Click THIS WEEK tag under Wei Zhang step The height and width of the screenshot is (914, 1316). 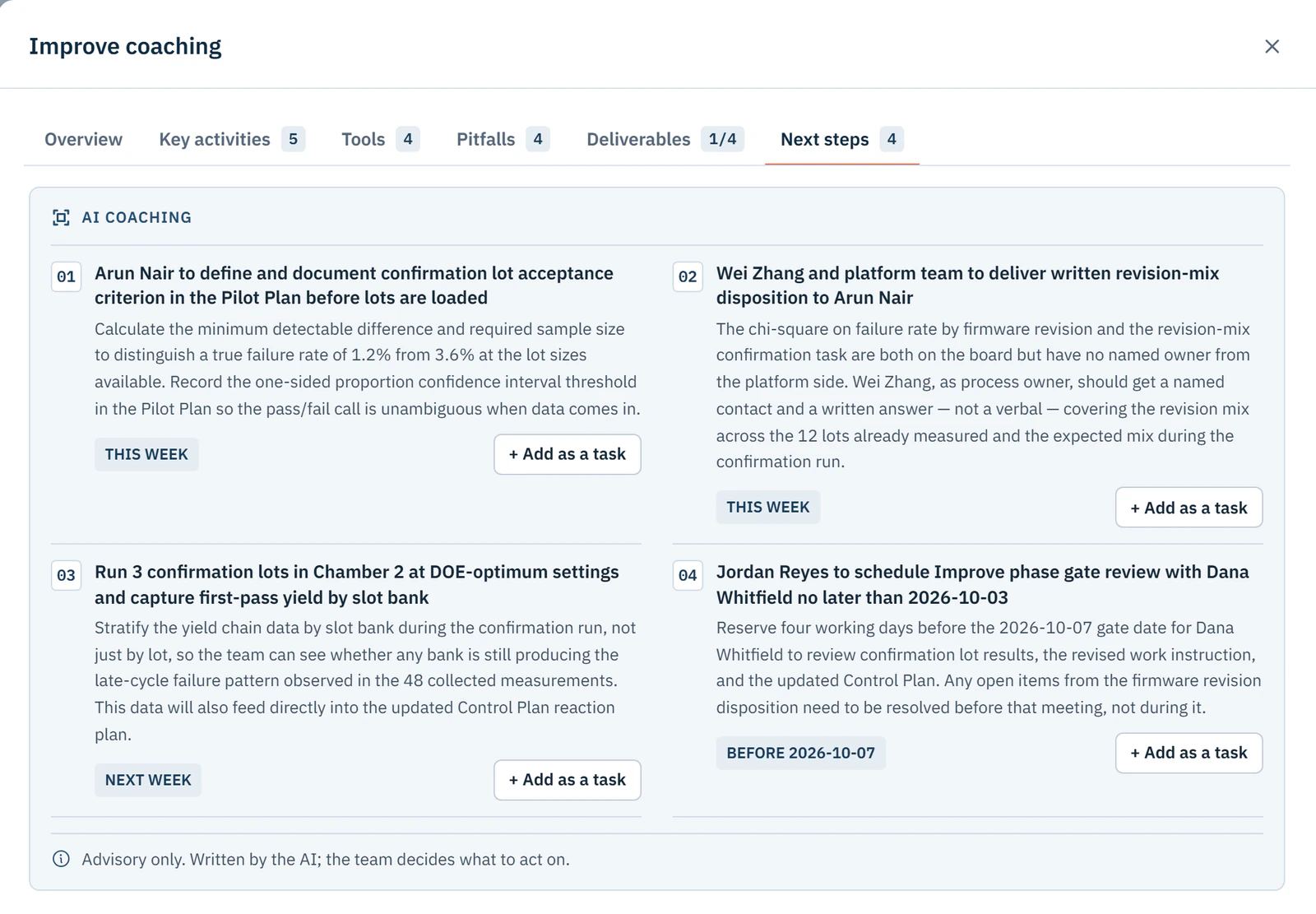768,508
